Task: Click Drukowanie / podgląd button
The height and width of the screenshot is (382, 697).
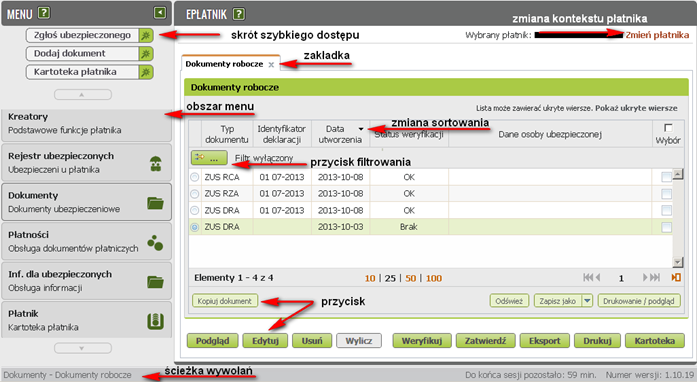Action: pos(639,301)
